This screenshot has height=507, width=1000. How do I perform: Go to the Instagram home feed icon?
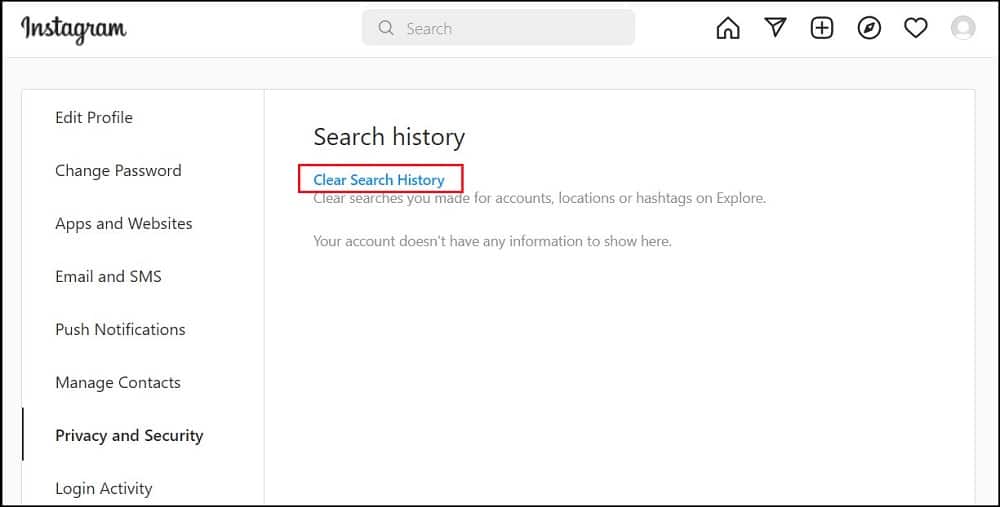coord(728,28)
